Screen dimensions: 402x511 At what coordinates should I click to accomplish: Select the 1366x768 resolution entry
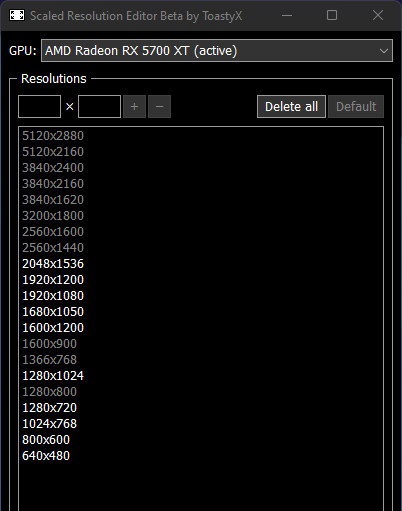[49, 360]
